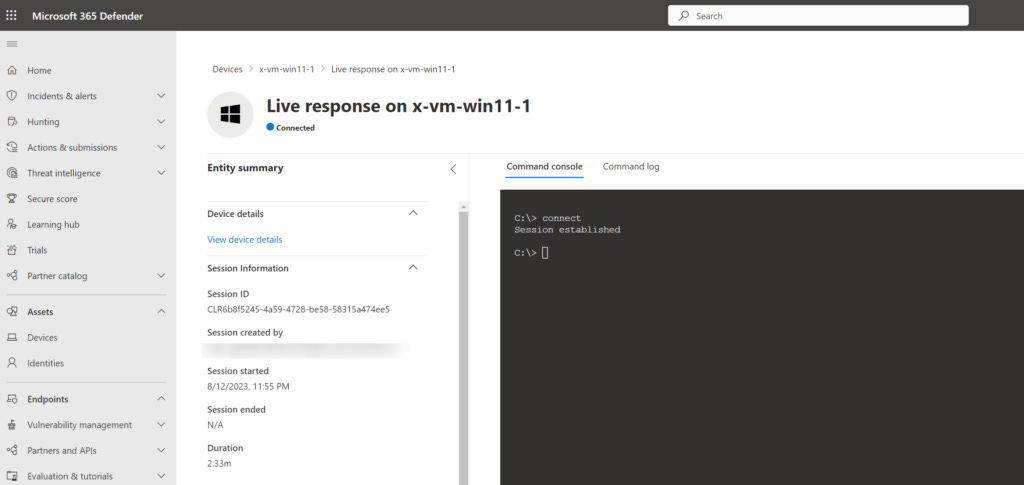
Task: Open Identities under Assets
Action: pos(46,363)
